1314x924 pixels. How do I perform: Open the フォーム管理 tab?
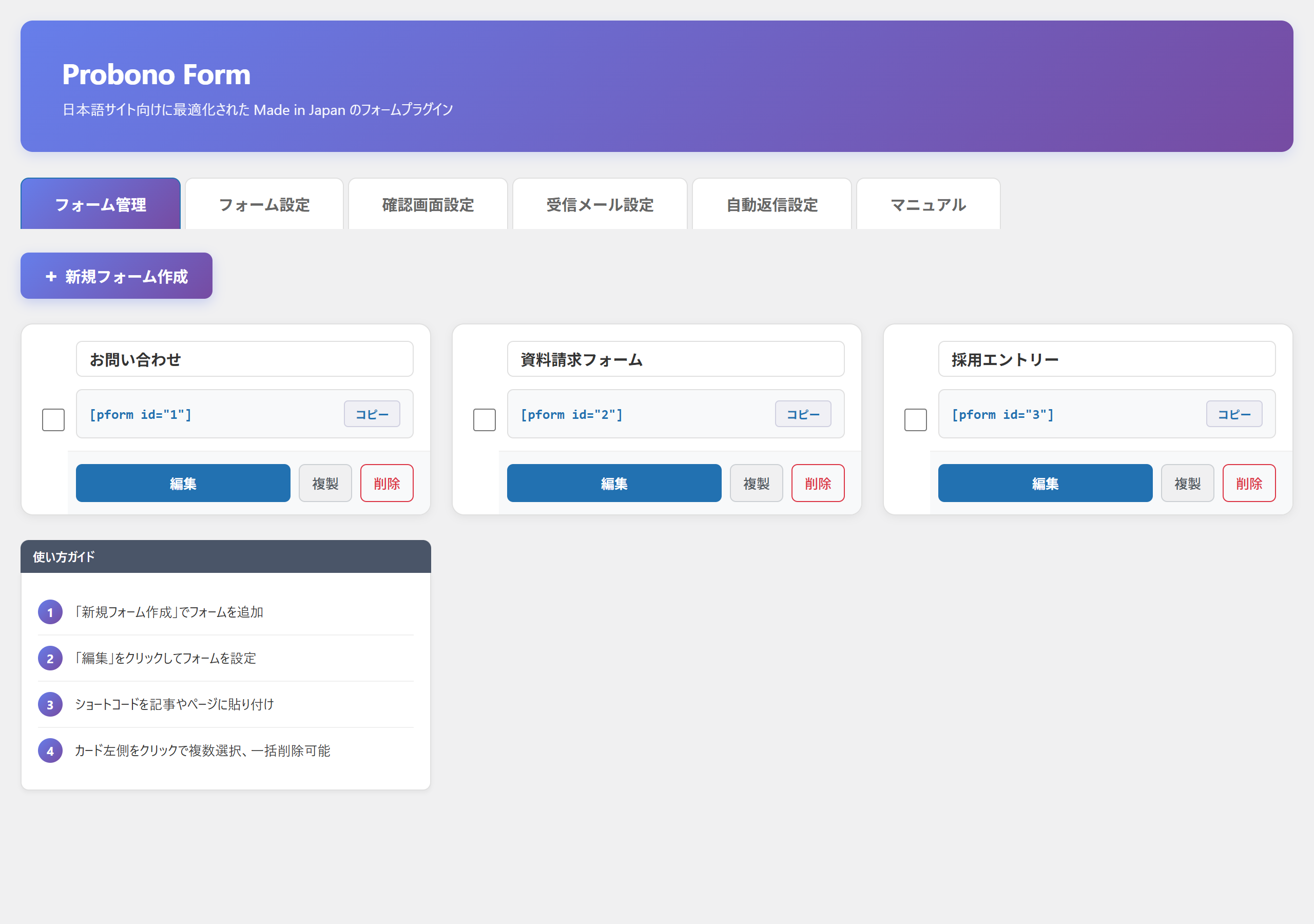[x=101, y=204]
